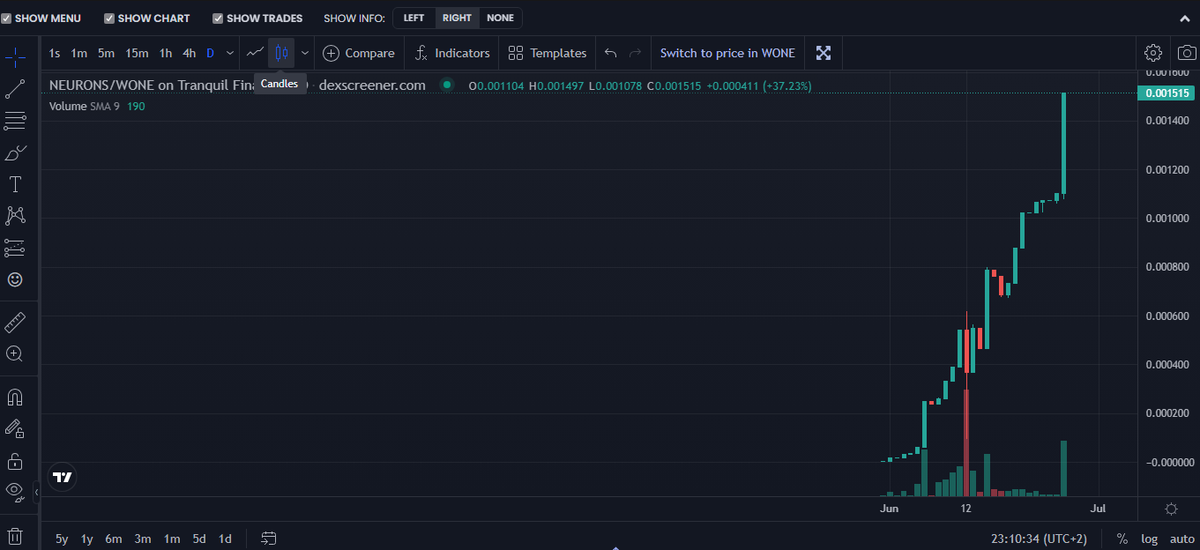Select the ruler measure tool
Viewport: 1200px width, 550px height.
tap(15, 322)
